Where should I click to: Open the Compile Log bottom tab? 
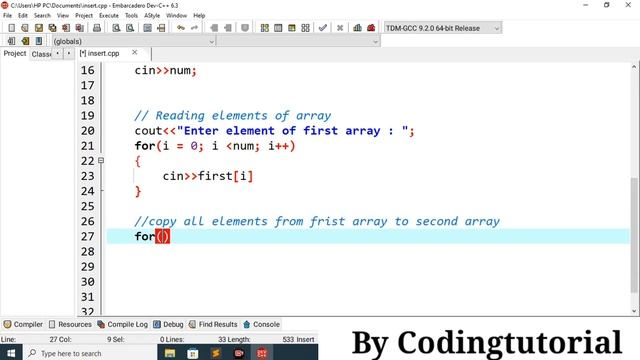point(123,324)
